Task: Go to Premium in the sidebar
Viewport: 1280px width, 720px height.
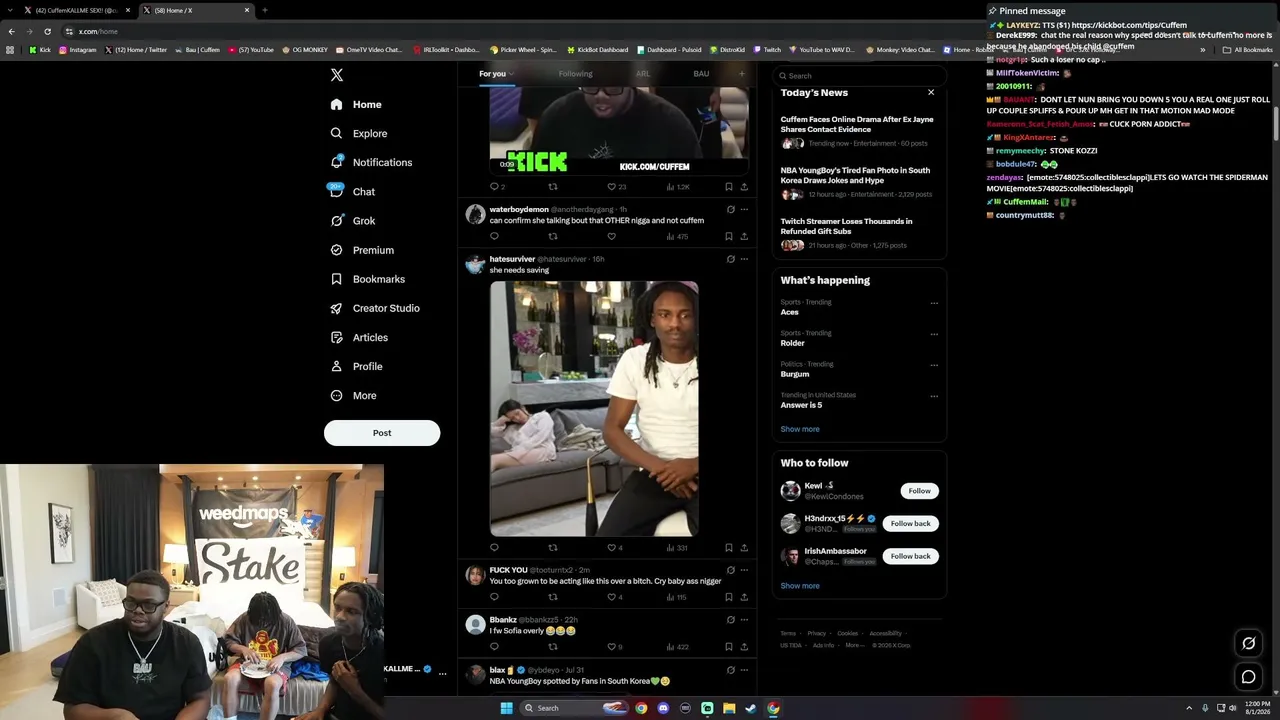Action: [x=362, y=250]
